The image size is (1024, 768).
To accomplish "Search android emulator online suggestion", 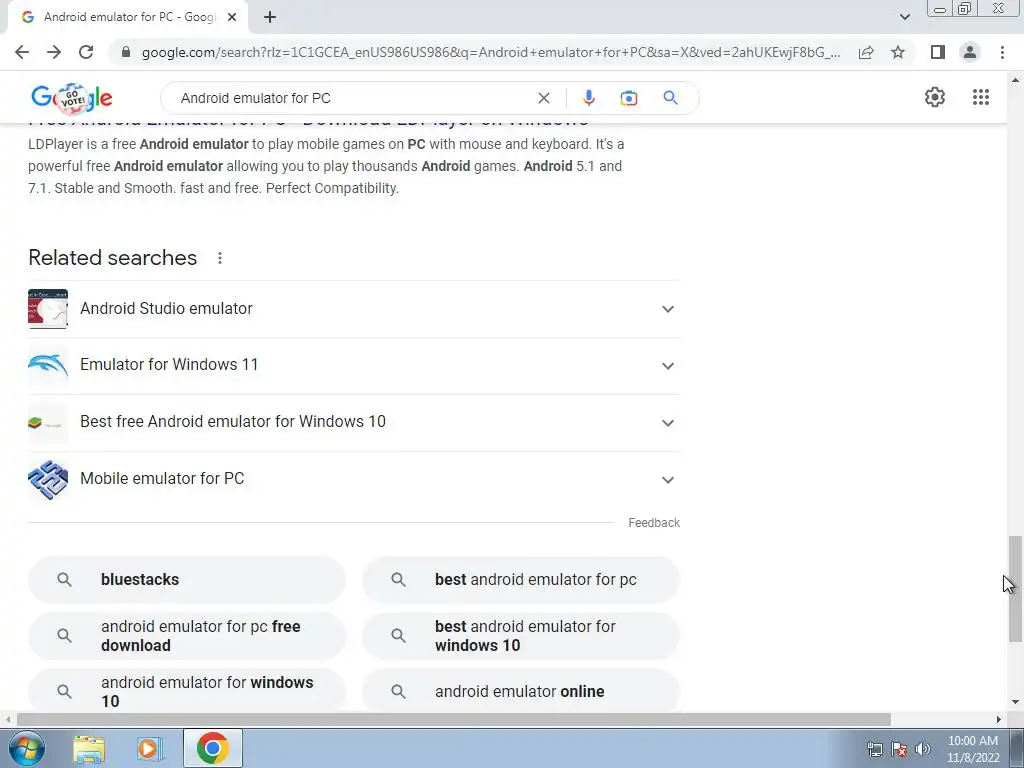I will pos(520,691).
